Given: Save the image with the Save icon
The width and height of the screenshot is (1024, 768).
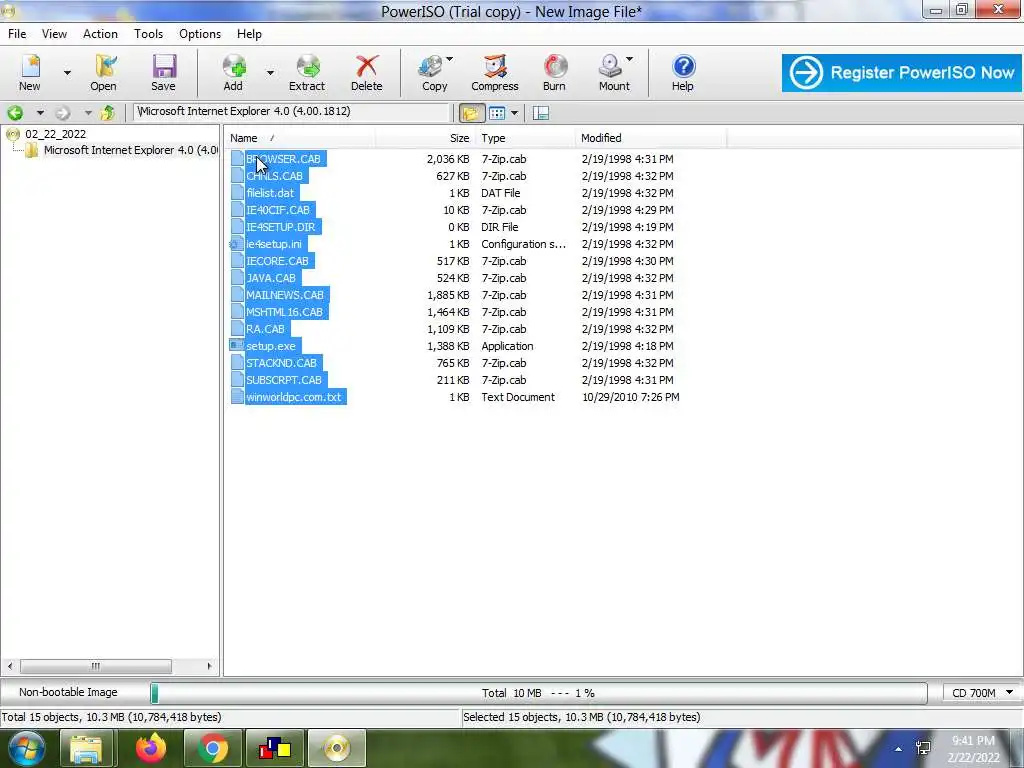Looking at the screenshot, I should click(163, 72).
